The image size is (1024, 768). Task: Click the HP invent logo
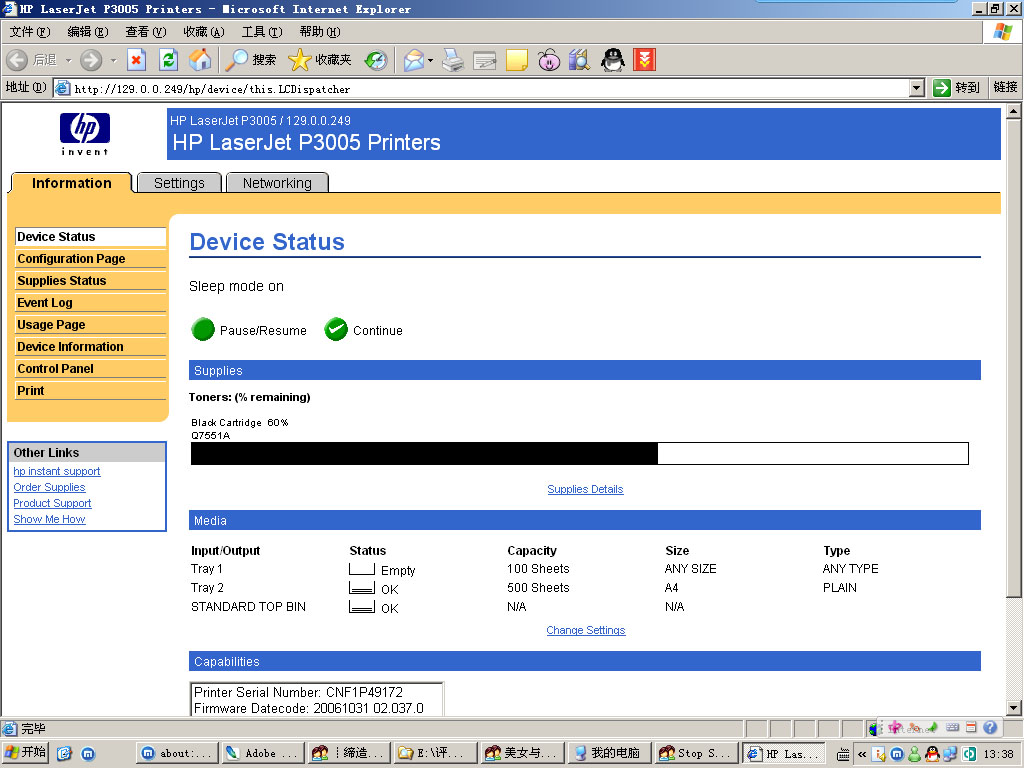coord(85,133)
